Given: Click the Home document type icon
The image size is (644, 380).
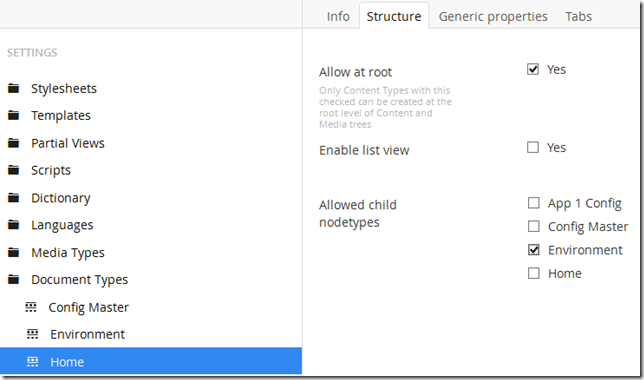Looking at the screenshot, I should pos(32,362).
